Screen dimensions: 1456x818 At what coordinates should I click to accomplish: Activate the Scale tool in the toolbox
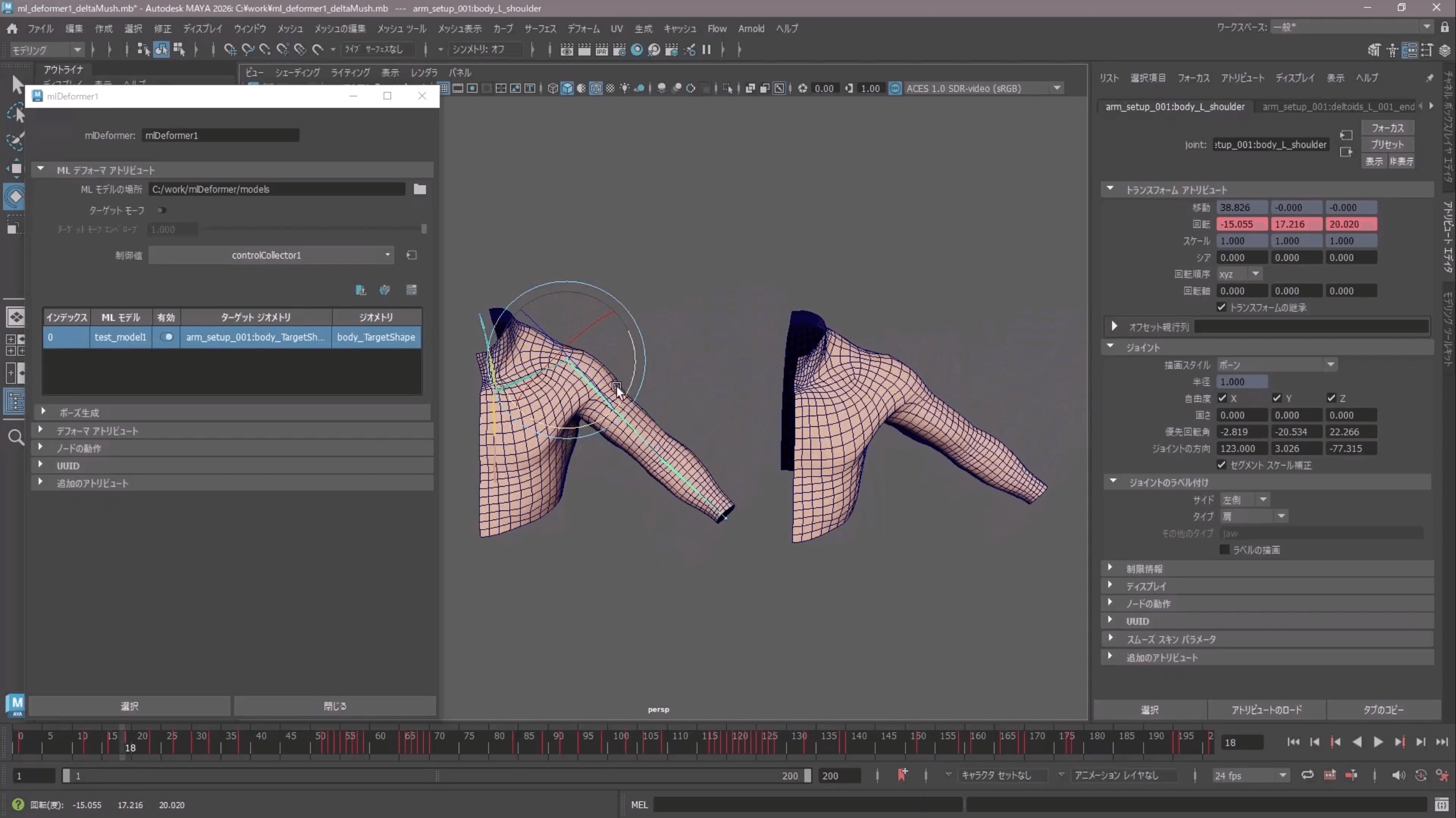[15, 224]
